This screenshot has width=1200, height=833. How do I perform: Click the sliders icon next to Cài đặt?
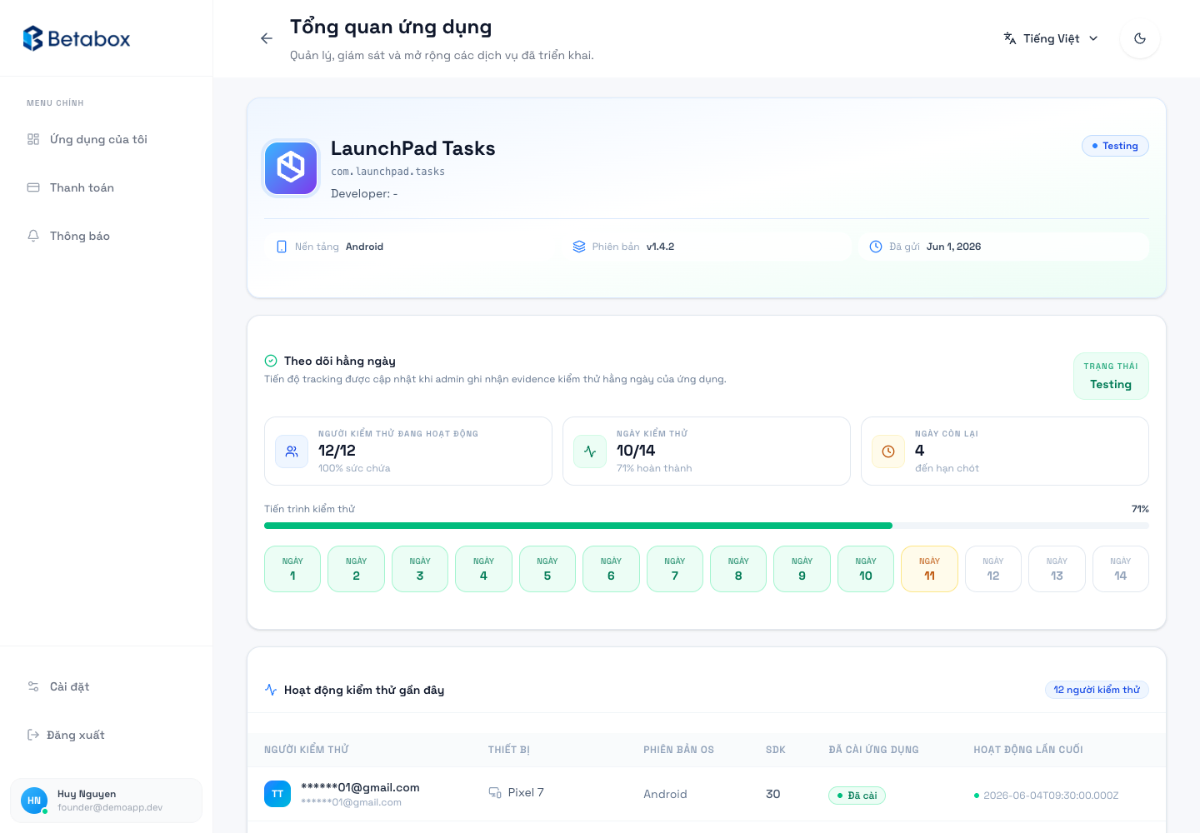coord(33,686)
